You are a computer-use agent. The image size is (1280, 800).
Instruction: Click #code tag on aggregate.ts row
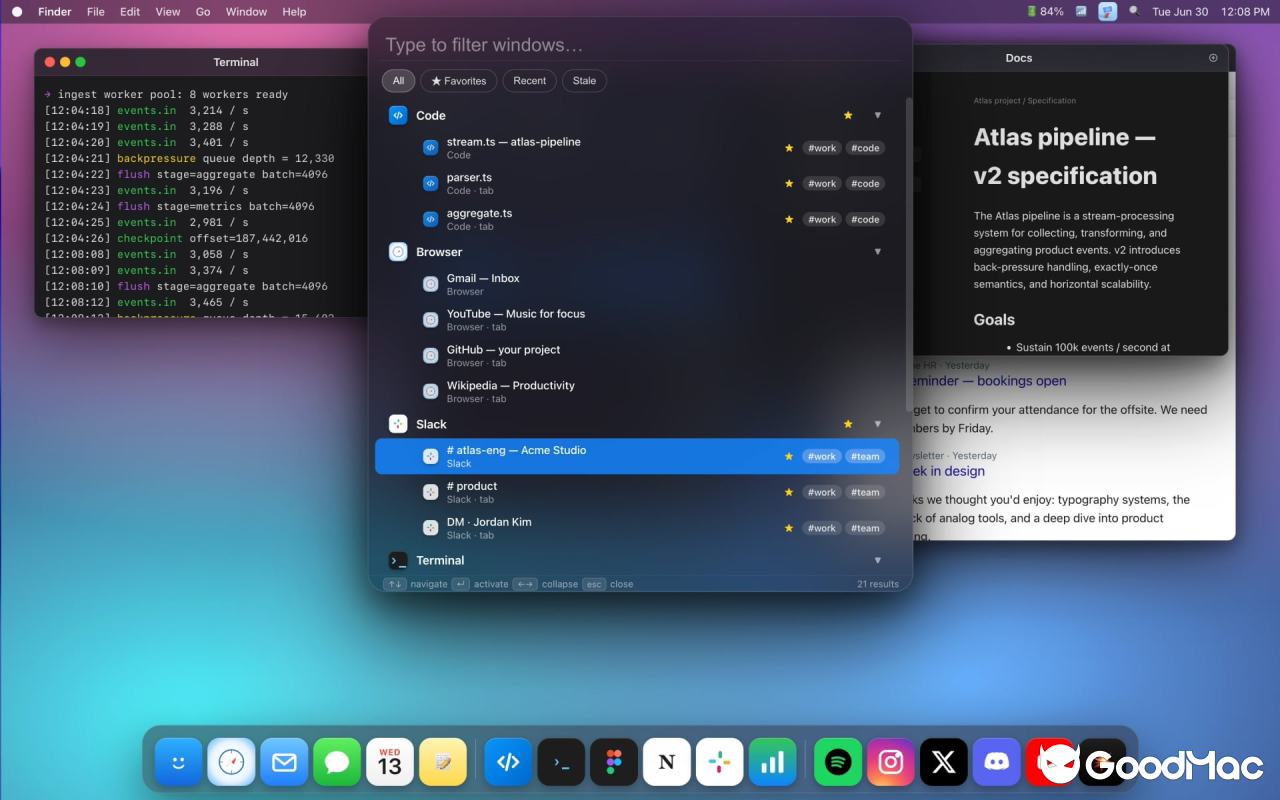click(x=865, y=220)
